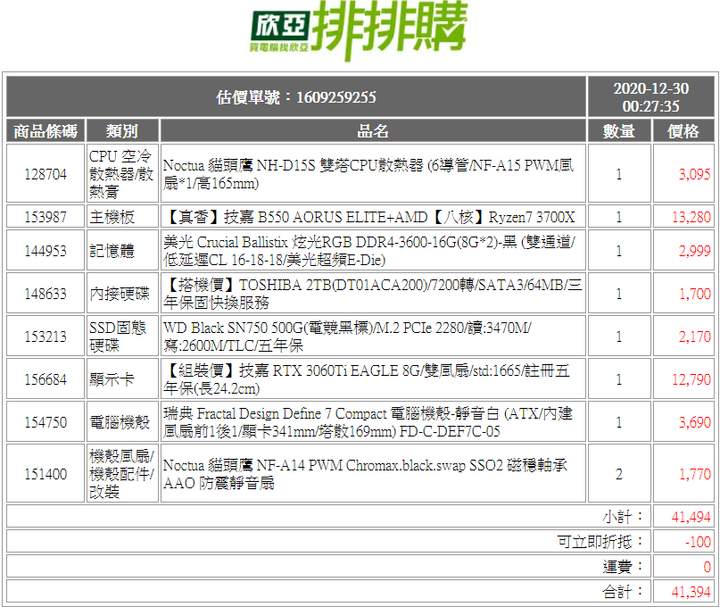Select barcode 153987 cell
The width and height of the screenshot is (720, 607).
[x=45, y=216]
